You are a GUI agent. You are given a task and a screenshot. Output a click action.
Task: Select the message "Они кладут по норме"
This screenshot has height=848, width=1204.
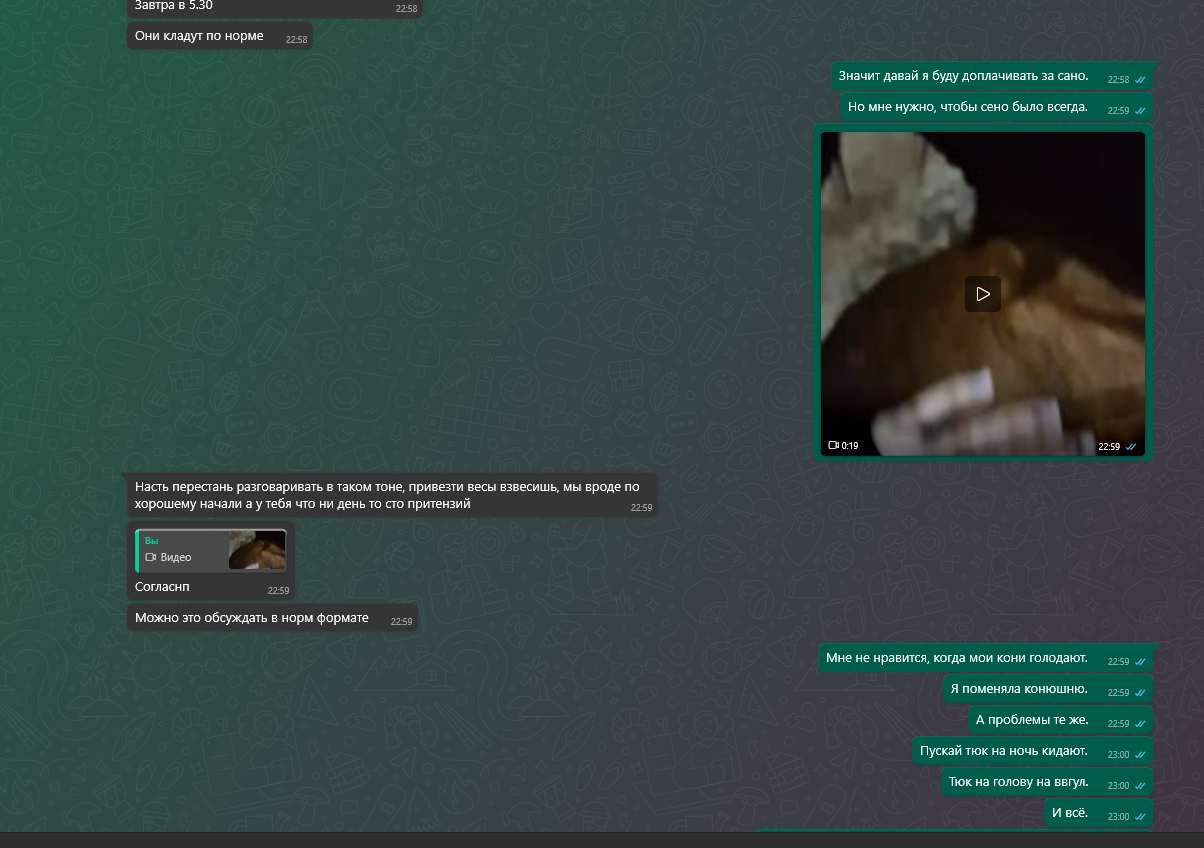pyautogui.click(x=199, y=36)
